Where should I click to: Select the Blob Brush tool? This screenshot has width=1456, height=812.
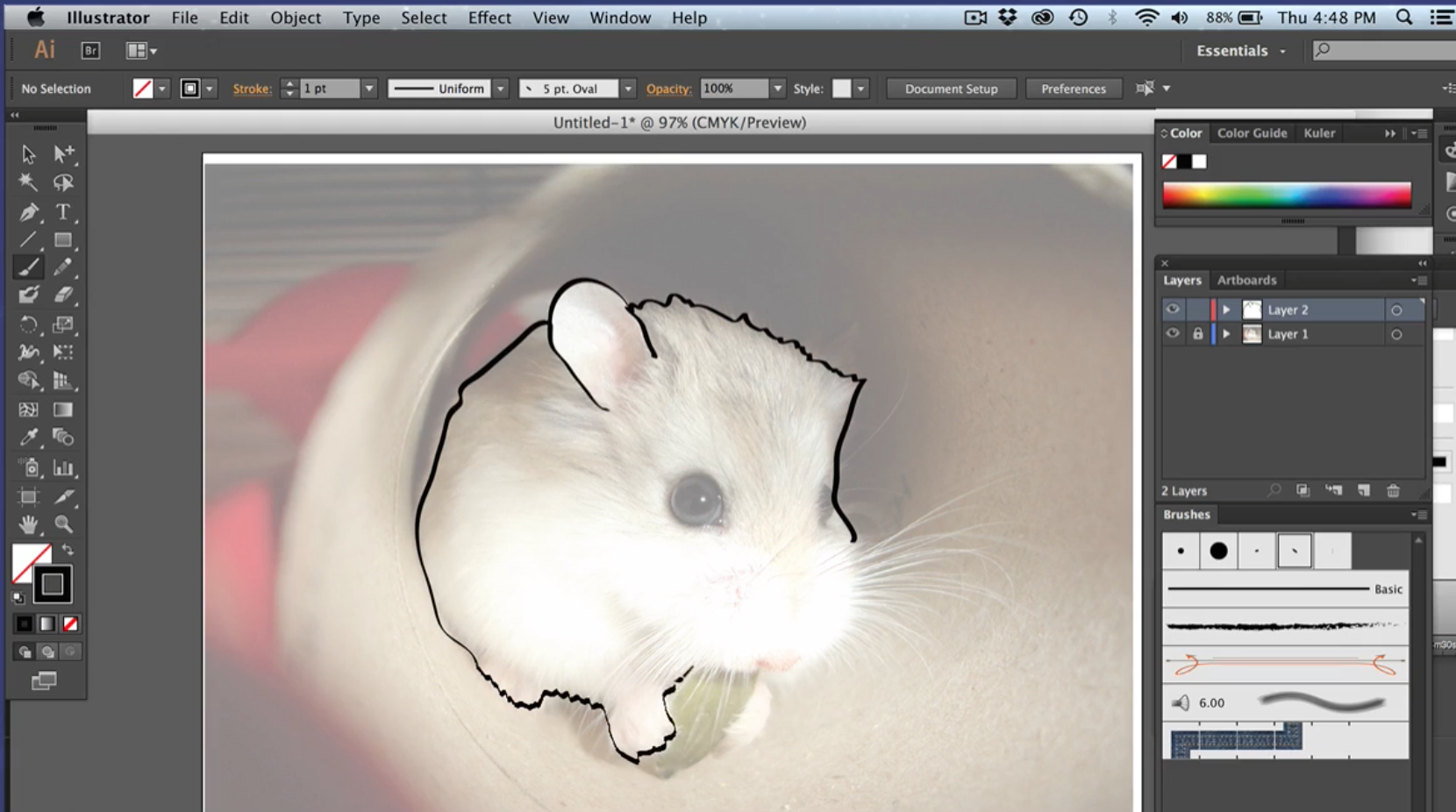pos(28,296)
